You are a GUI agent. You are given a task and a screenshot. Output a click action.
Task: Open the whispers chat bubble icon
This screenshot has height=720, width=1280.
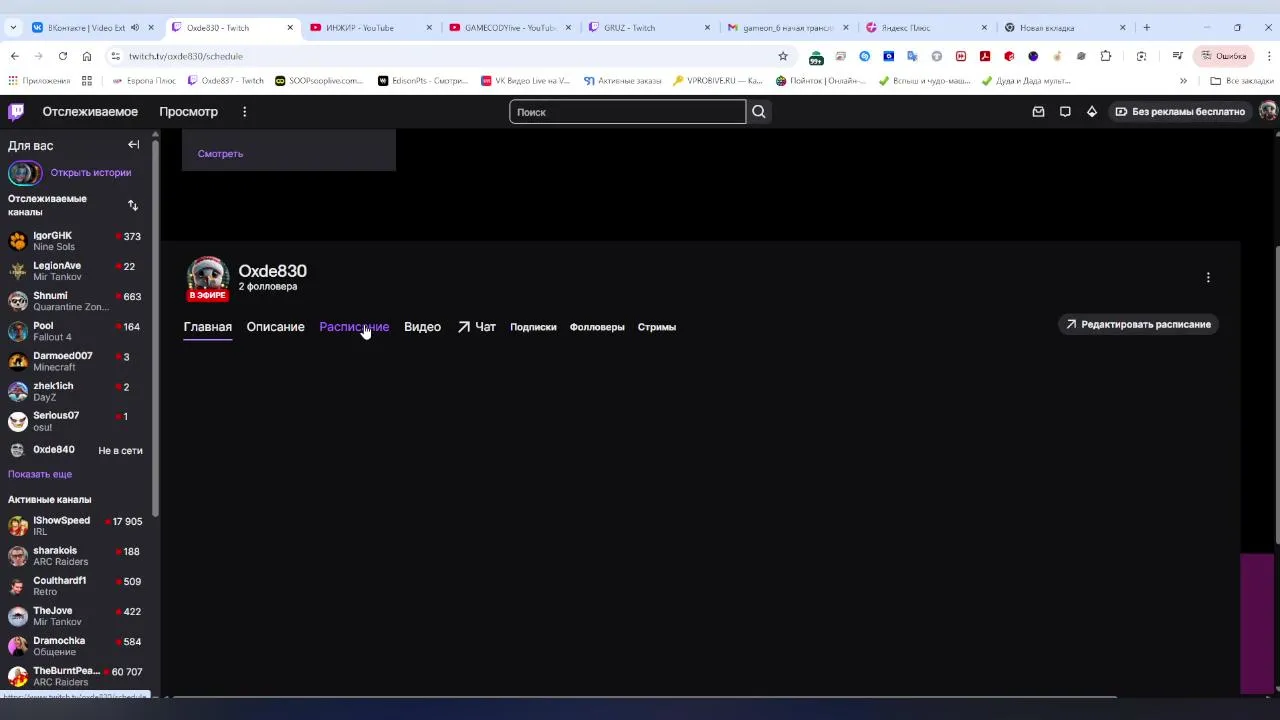click(x=1065, y=112)
